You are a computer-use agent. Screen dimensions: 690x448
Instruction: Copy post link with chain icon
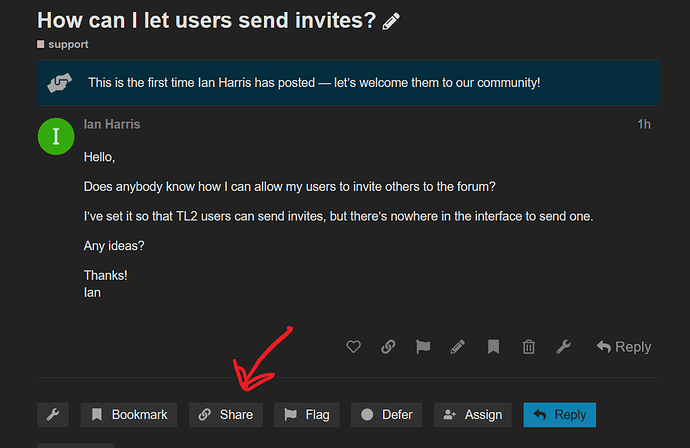point(388,347)
